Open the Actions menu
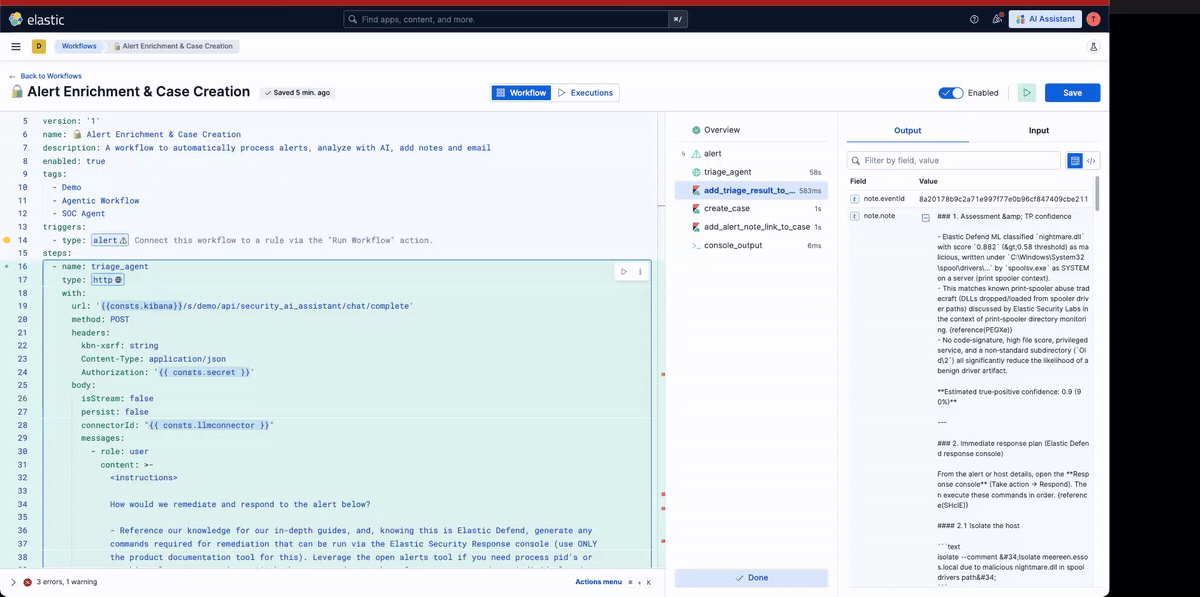This screenshot has height=597, width=1200. [x=598, y=582]
